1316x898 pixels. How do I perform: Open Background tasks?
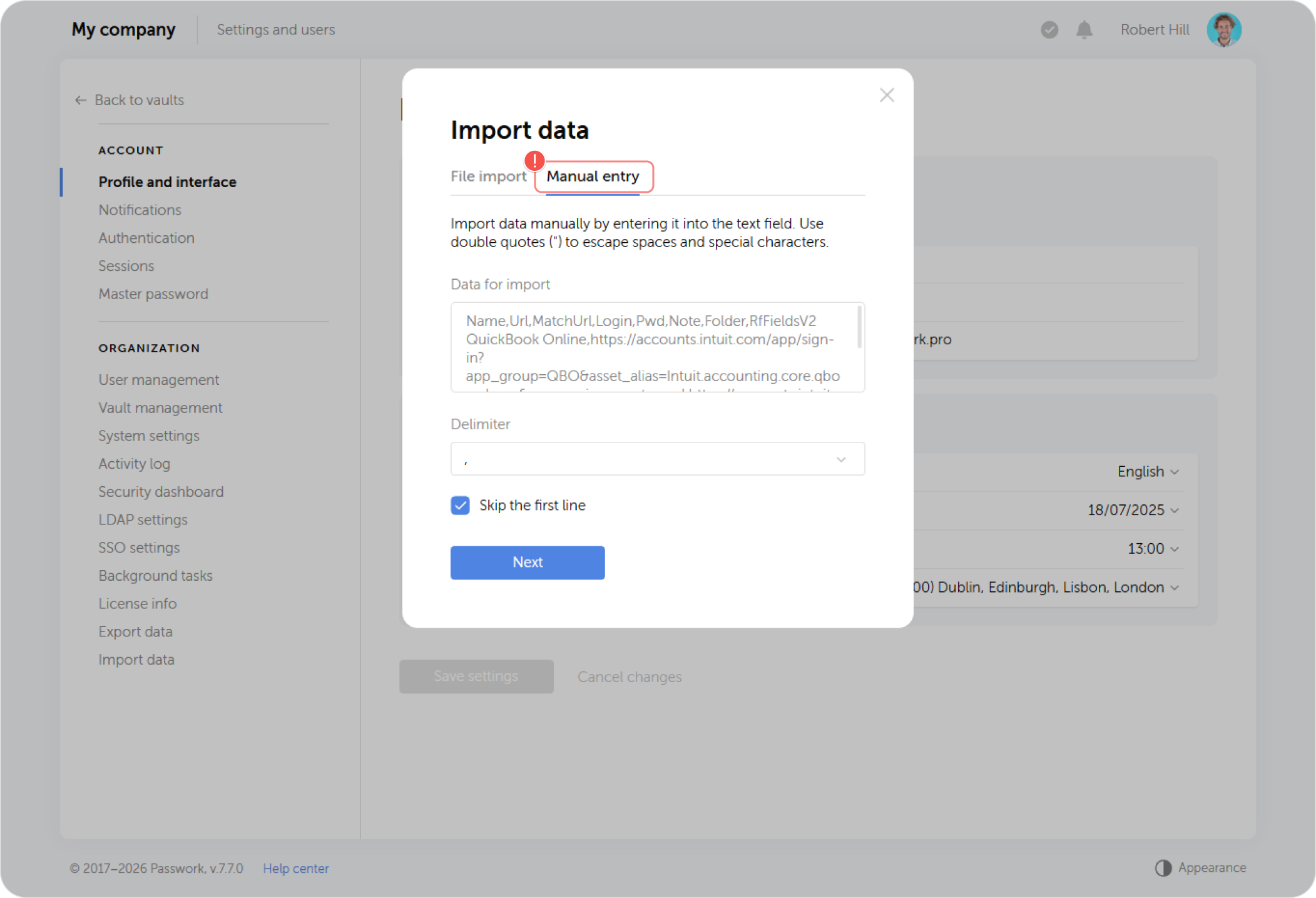click(155, 576)
